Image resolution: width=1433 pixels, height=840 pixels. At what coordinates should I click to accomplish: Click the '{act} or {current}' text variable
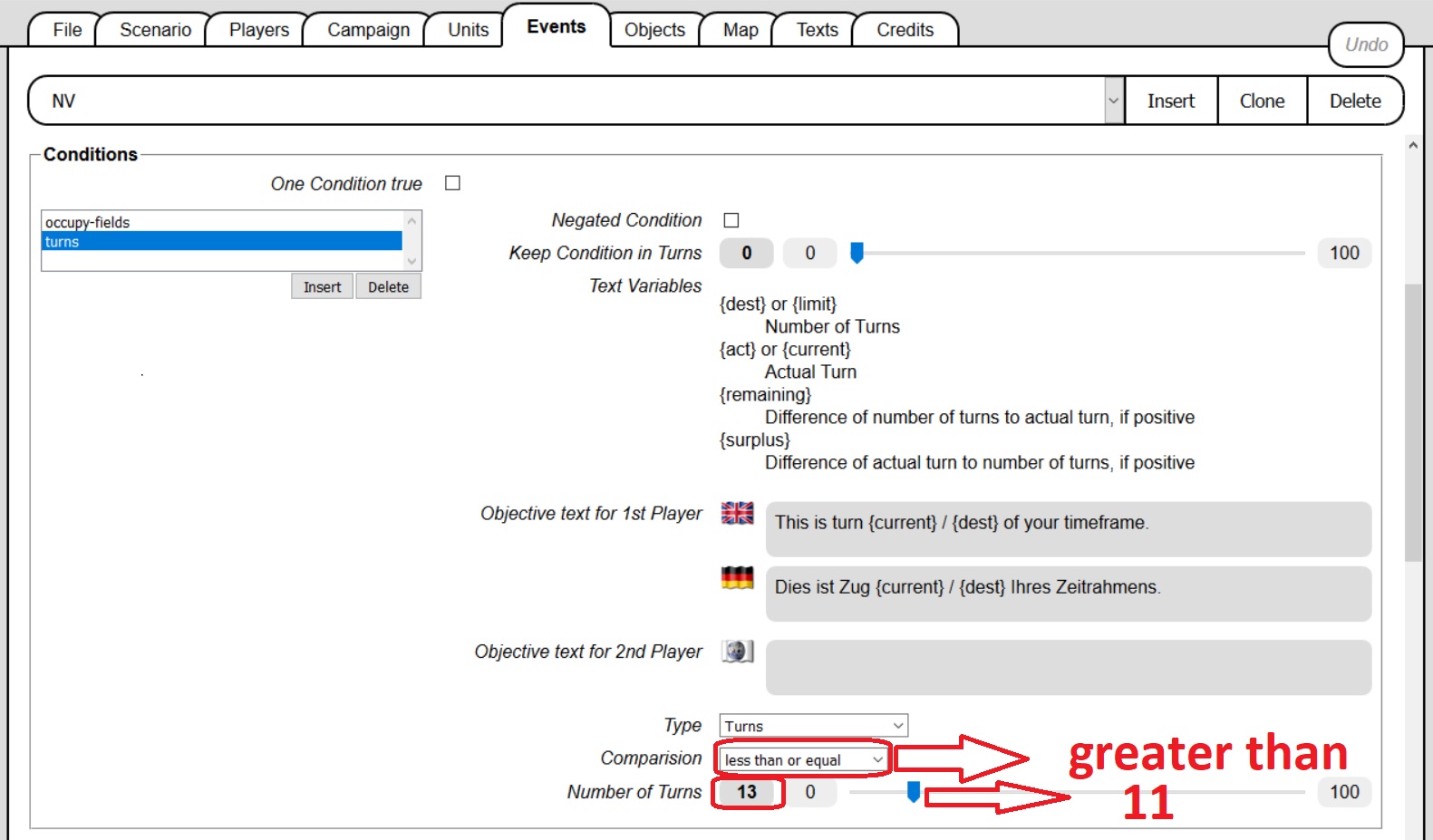point(785,349)
